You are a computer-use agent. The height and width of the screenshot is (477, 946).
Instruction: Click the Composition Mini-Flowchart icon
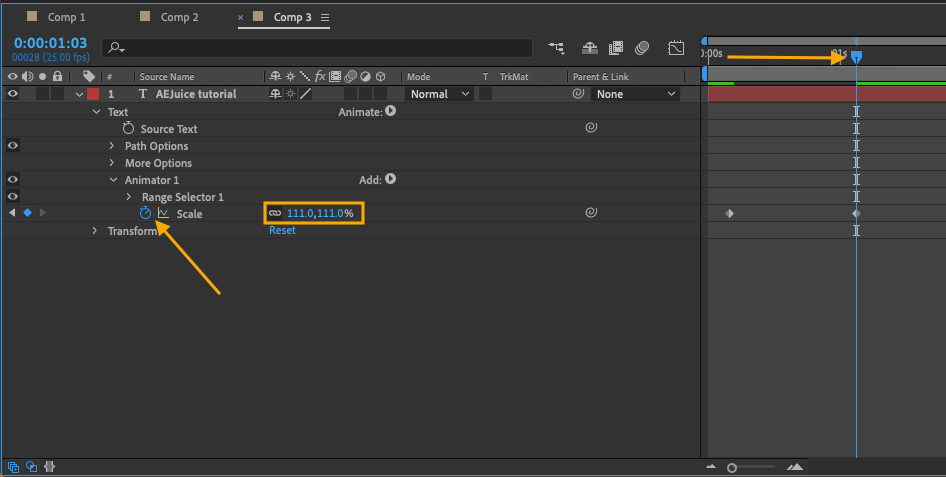coord(556,48)
